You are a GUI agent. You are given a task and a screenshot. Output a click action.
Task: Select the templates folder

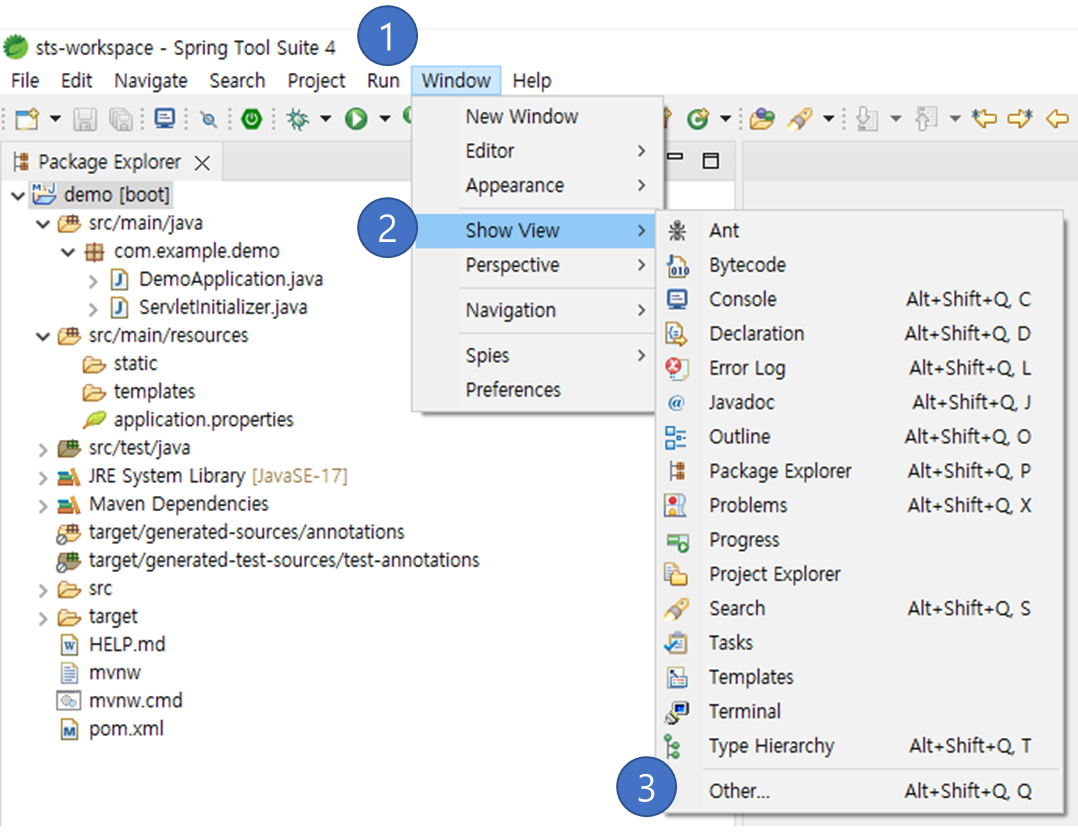click(x=155, y=391)
